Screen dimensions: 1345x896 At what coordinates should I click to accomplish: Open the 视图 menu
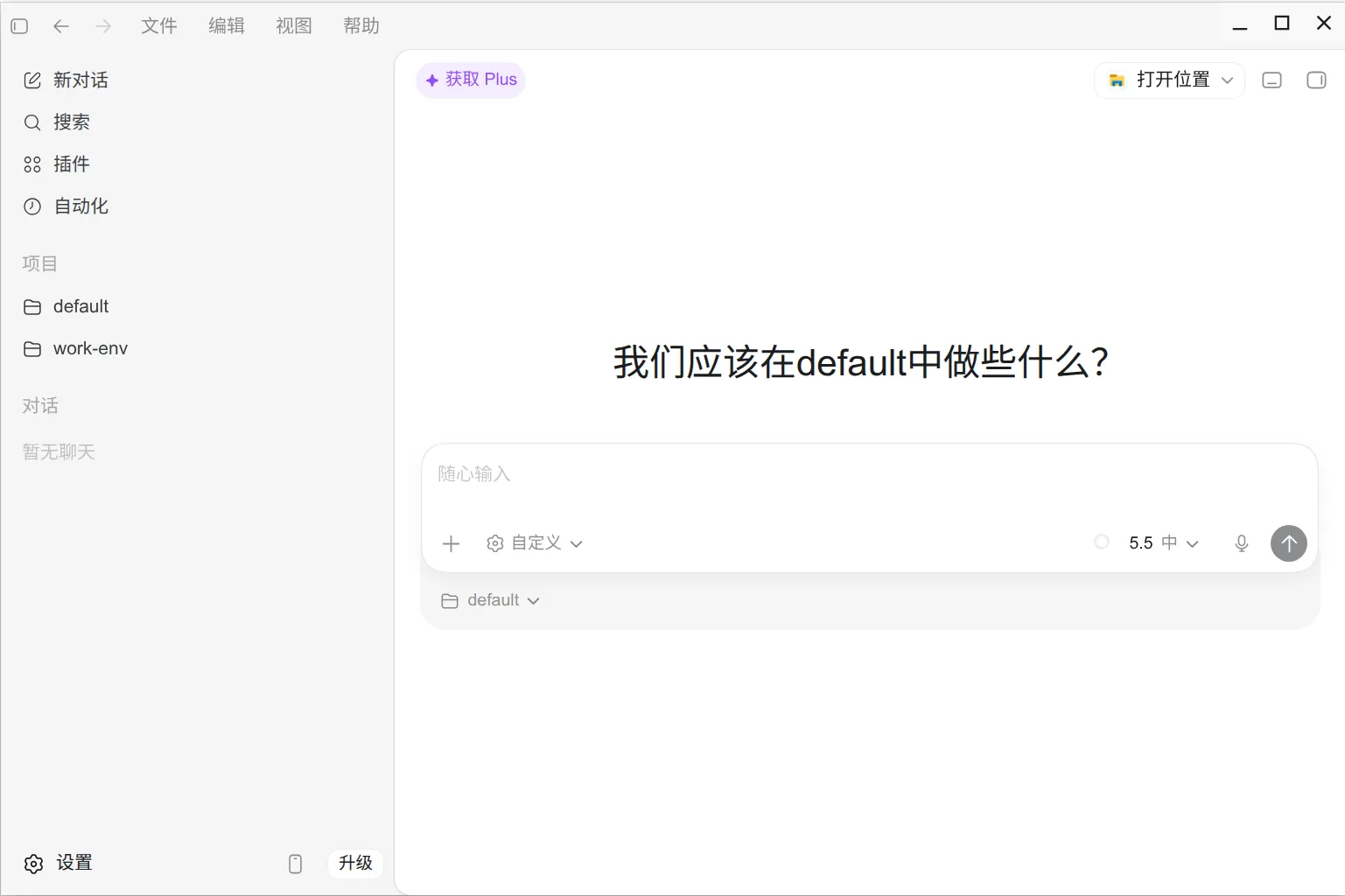(x=294, y=26)
